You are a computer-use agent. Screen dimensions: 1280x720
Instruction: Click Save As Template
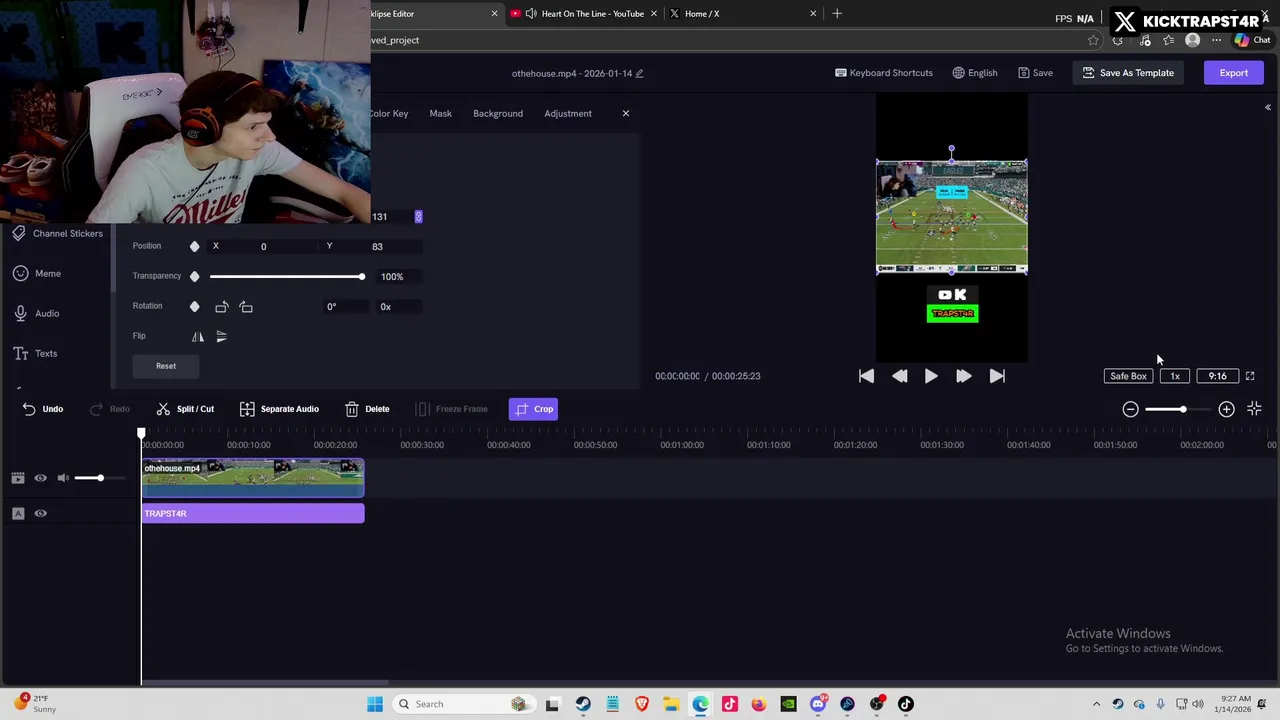tap(1128, 73)
